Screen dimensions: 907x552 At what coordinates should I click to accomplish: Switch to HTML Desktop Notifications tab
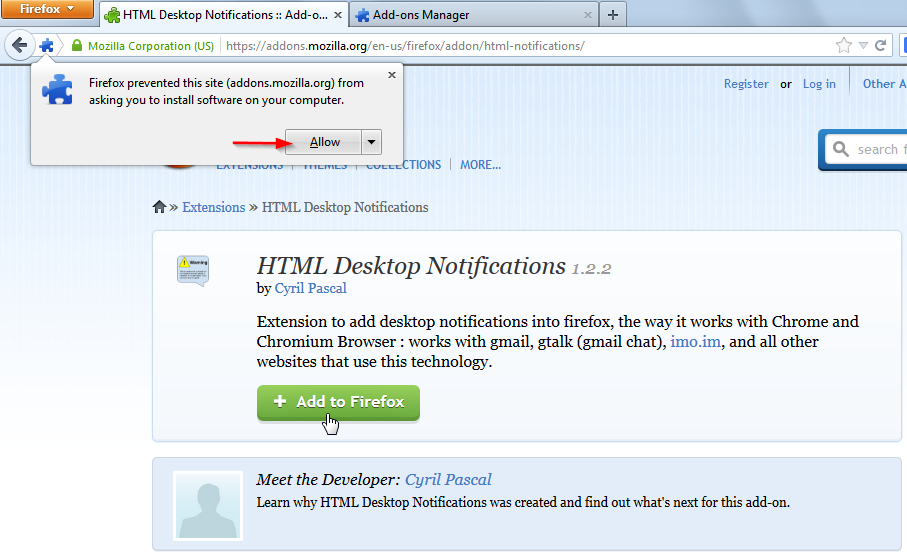point(224,15)
